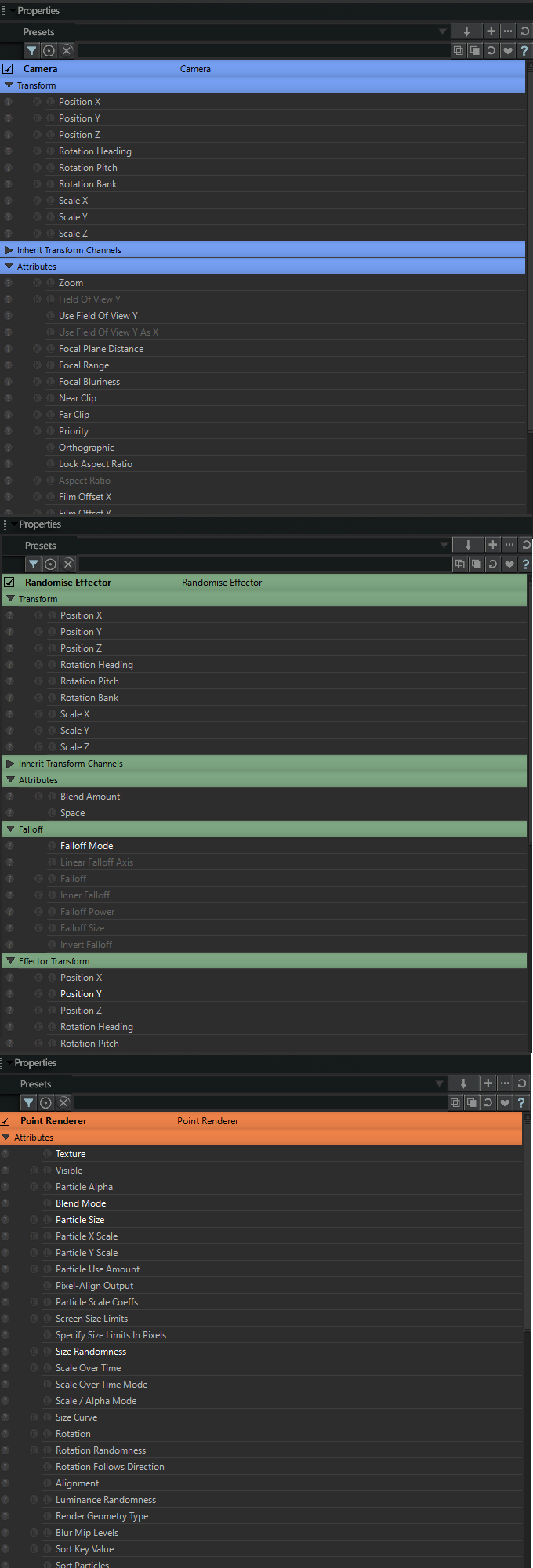Toggle the animation dot beside Blend Amount
This screenshot has height=1568, width=533.
click(38, 797)
